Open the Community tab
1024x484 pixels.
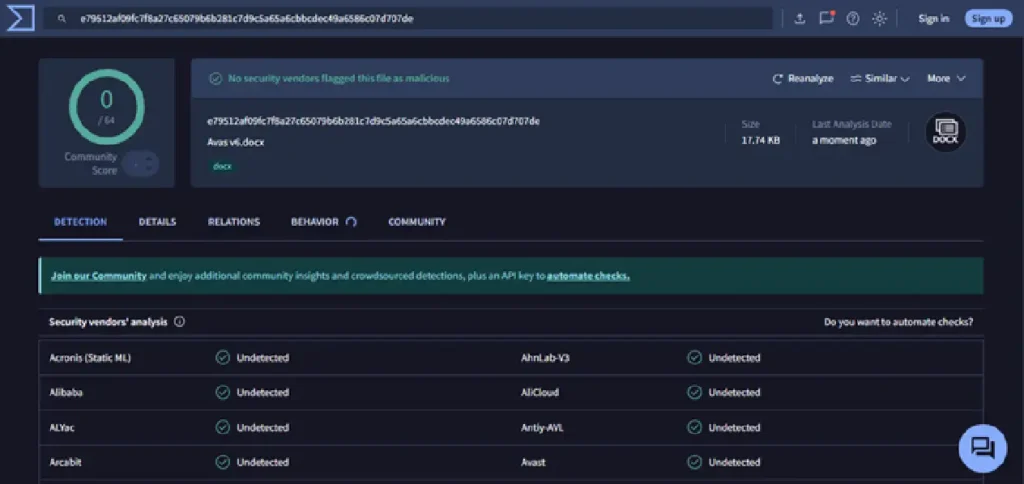pos(417,222)
